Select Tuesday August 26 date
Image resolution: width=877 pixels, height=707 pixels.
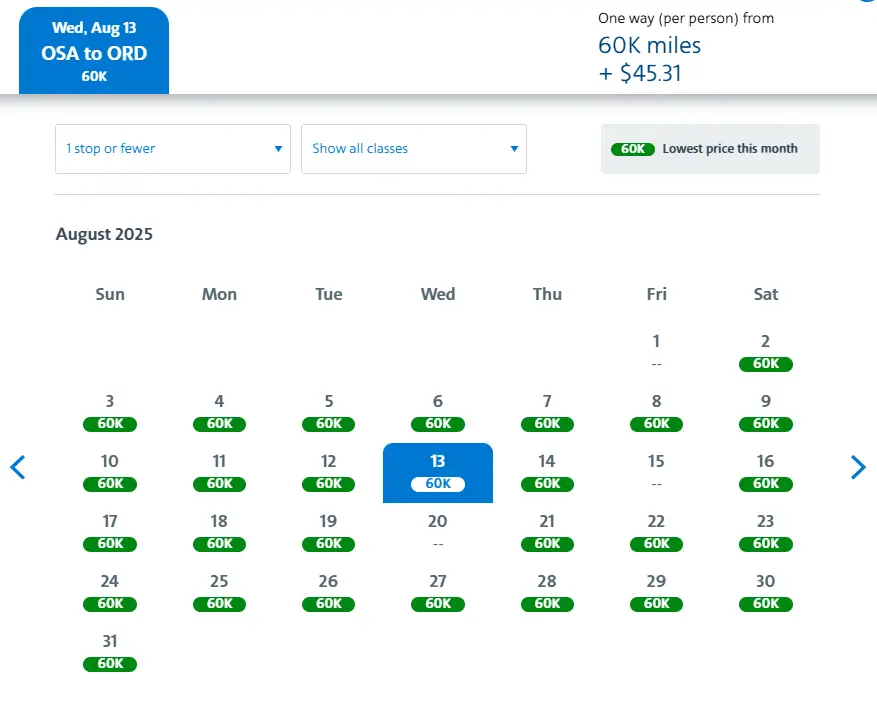pos(328,592)
